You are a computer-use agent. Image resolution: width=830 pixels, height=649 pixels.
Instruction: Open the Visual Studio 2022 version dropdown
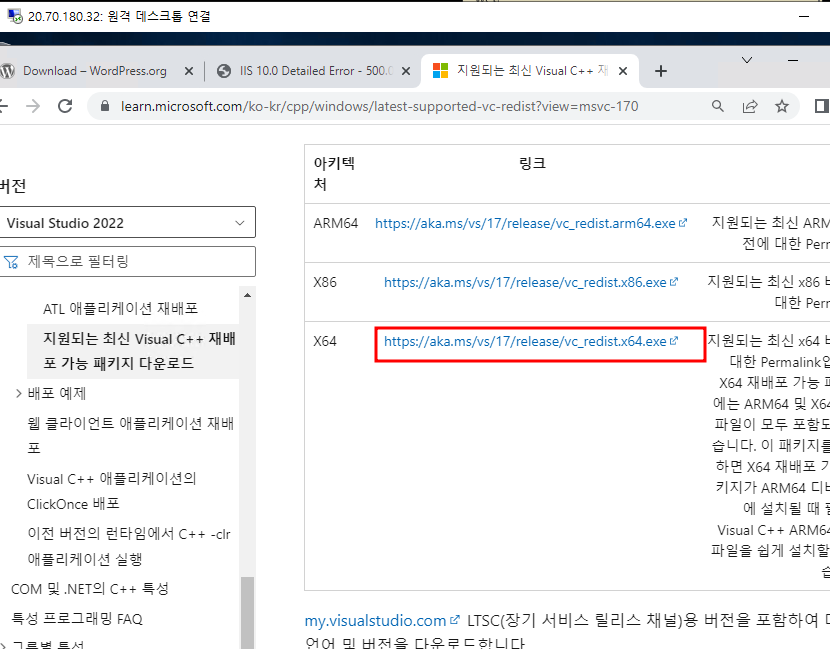click(x=127, y=222)
